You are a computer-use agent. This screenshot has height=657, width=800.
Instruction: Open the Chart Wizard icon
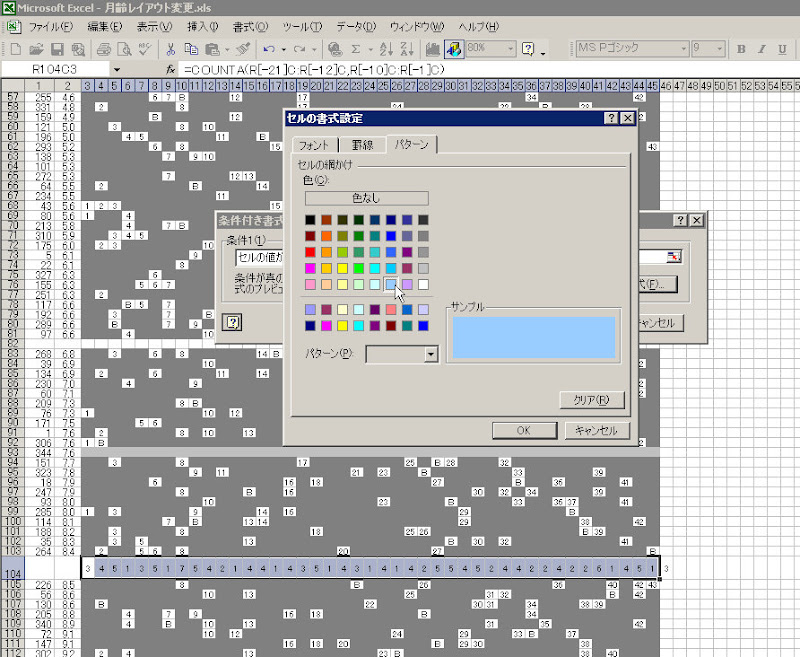pos(433,49)
